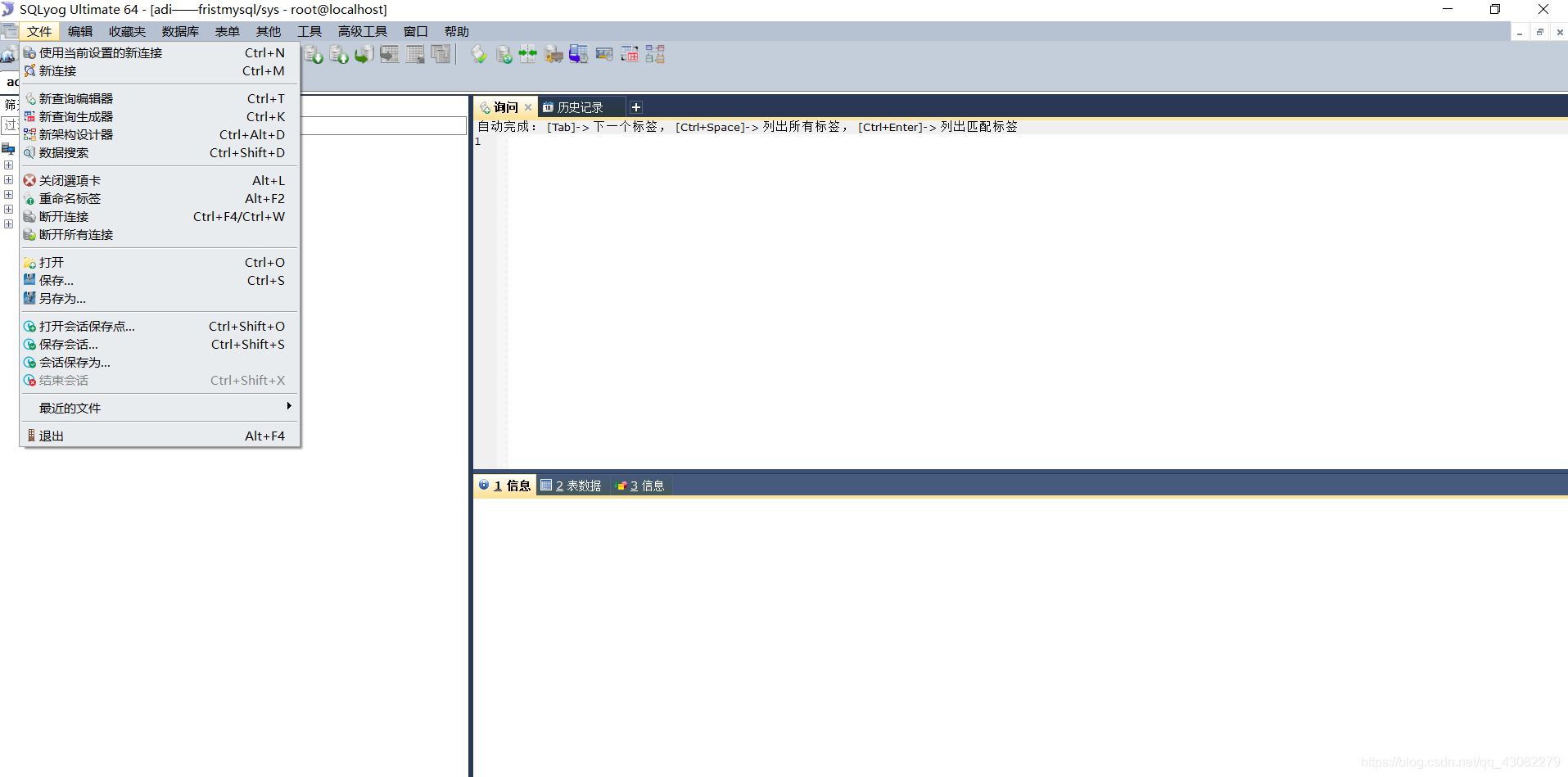Click the server connection icon in object tree
This screenshot has height=777, width=1568.
coord(8,149)
